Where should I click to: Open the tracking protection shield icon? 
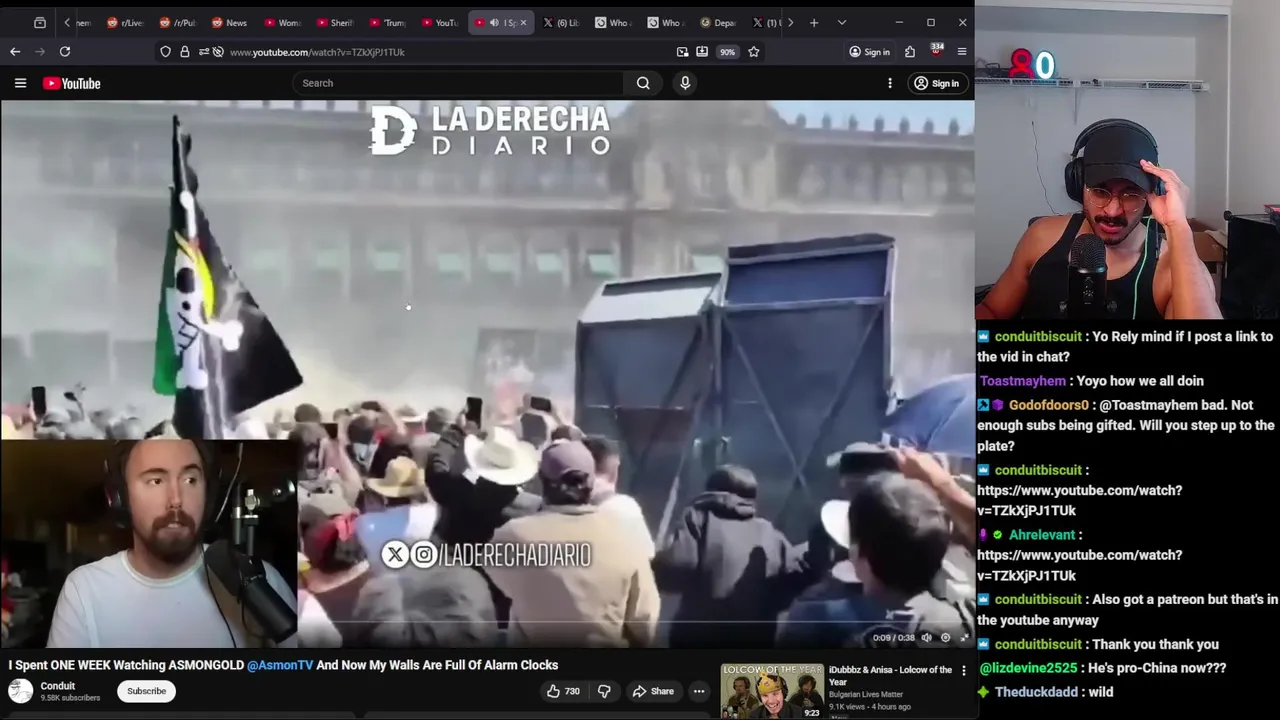165,52
